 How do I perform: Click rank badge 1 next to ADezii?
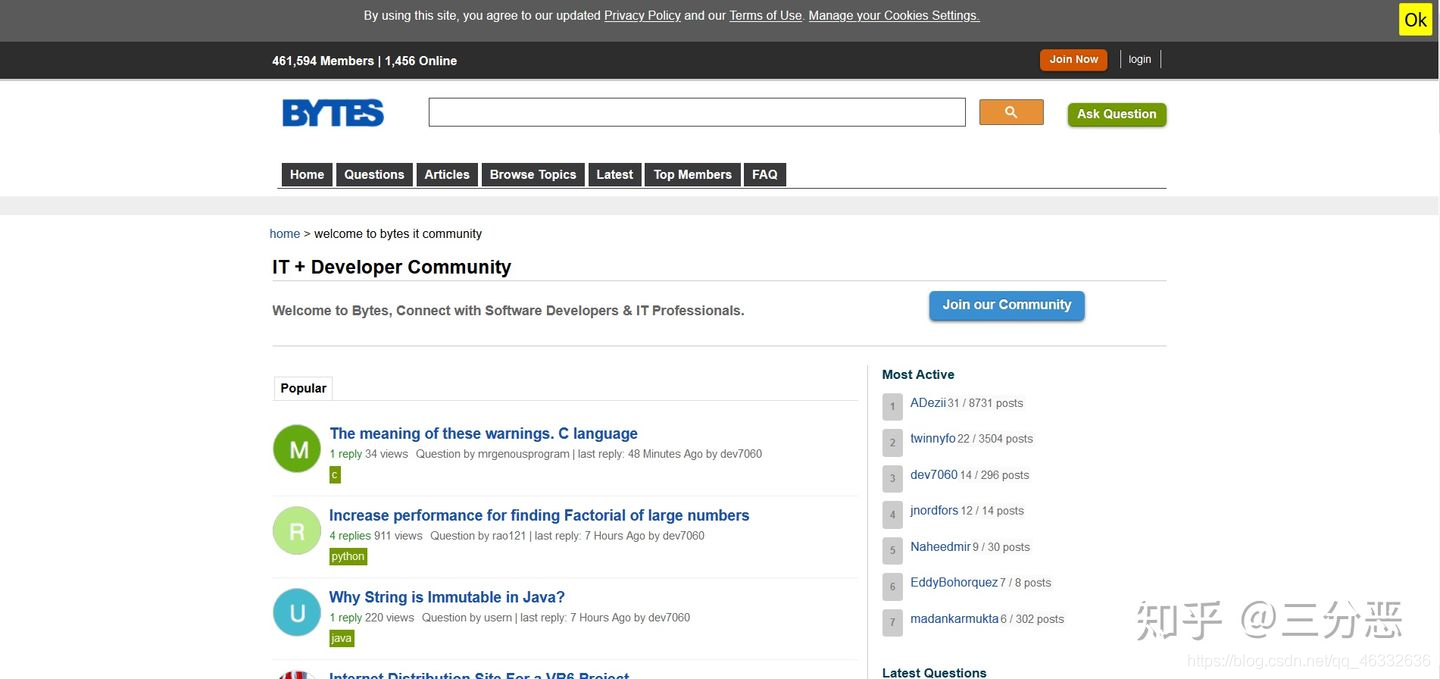[x=893, y=407]
